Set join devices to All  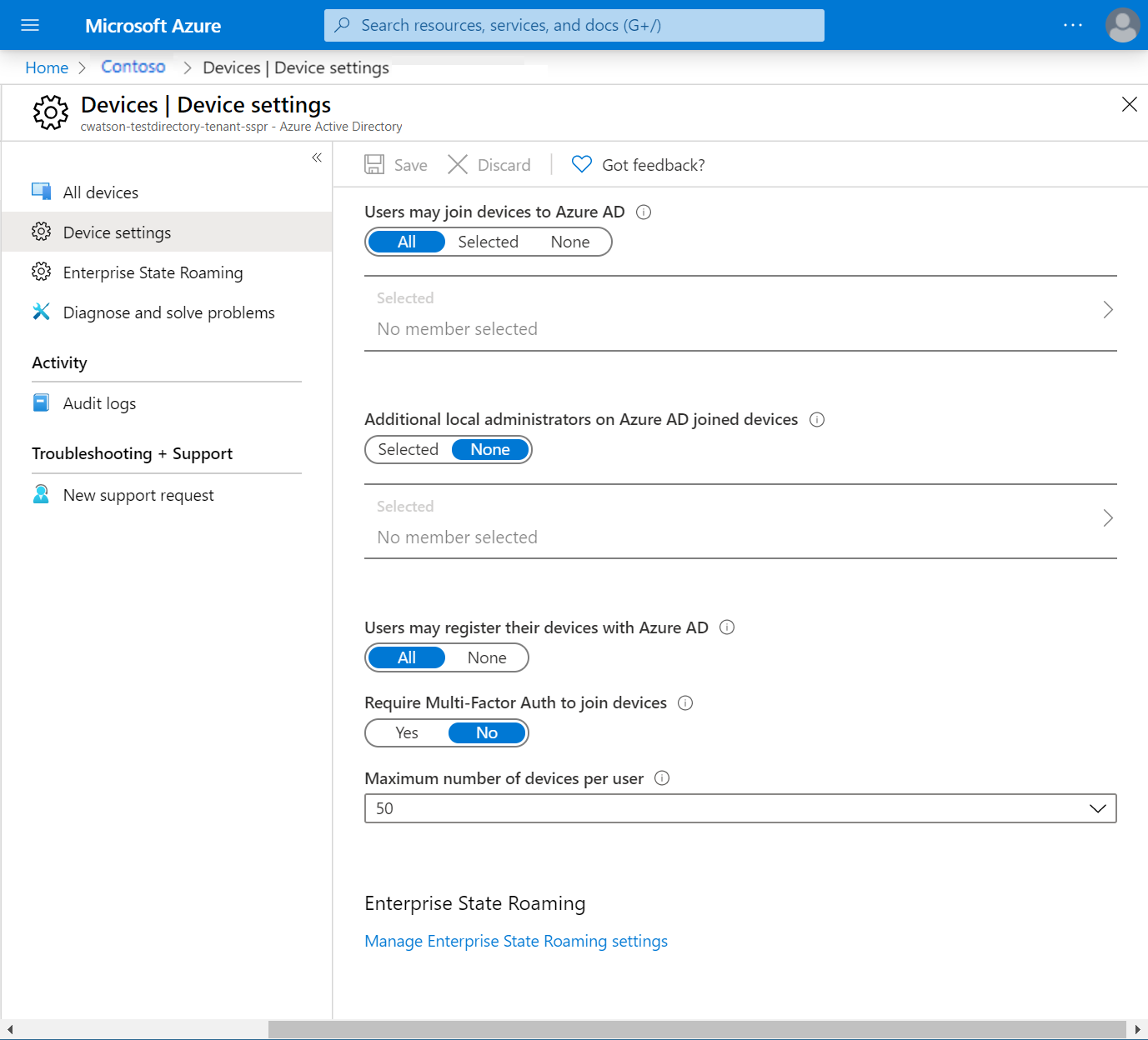(407, 242)
